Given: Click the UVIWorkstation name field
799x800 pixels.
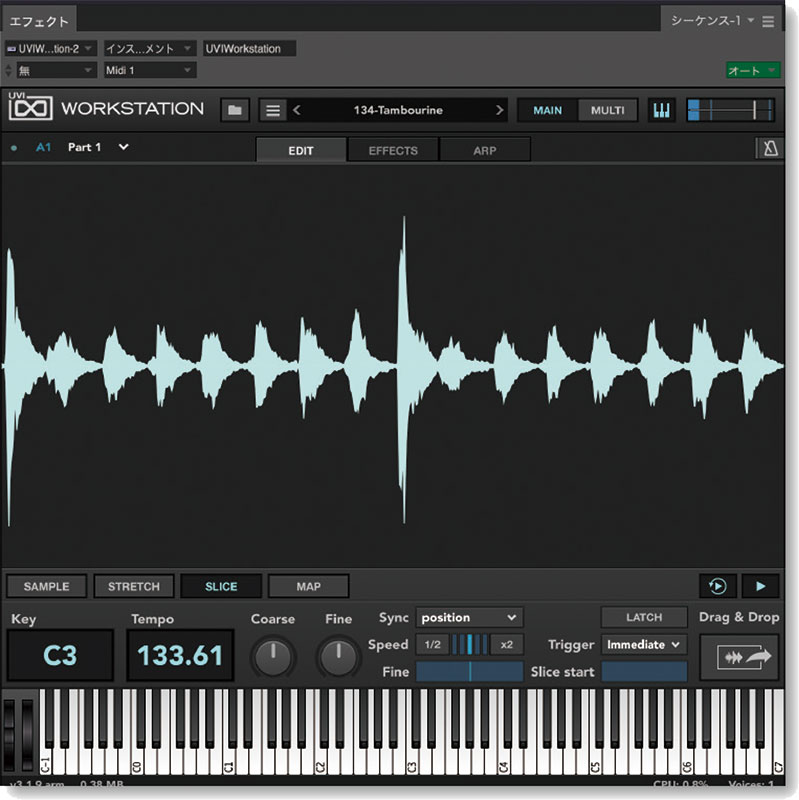Looking at the screenshot, I should pos(249,49).
